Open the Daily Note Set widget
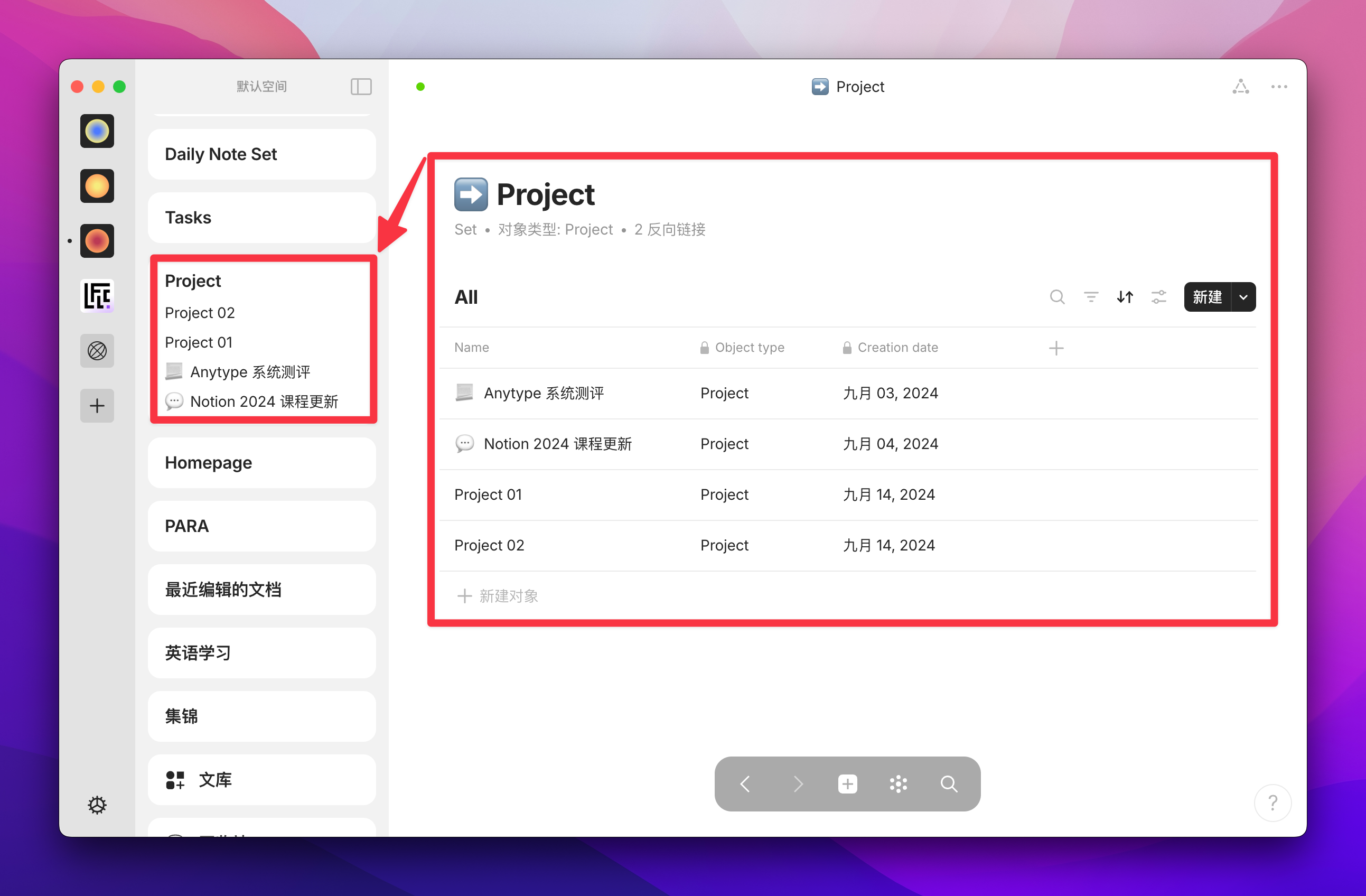Image resolution: width=1366 pixels, height=896 pixels. tap(261, 154)
